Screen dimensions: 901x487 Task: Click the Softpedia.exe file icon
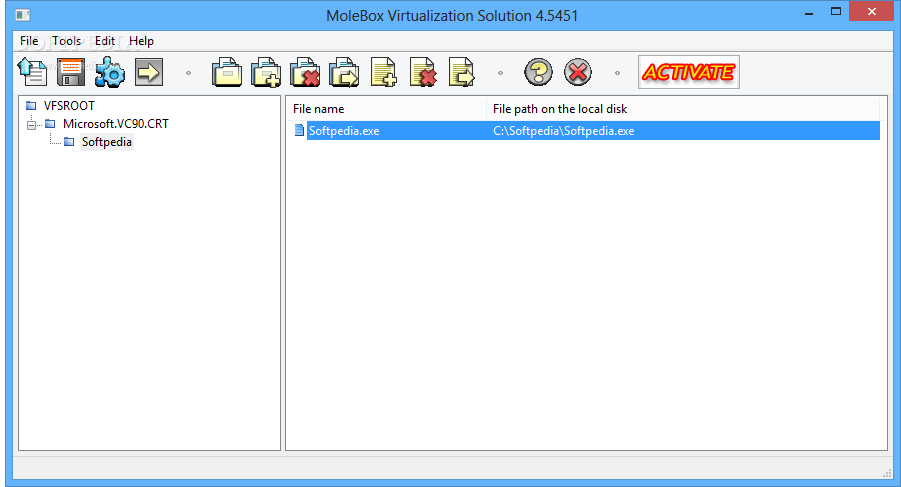click(299, 130)
